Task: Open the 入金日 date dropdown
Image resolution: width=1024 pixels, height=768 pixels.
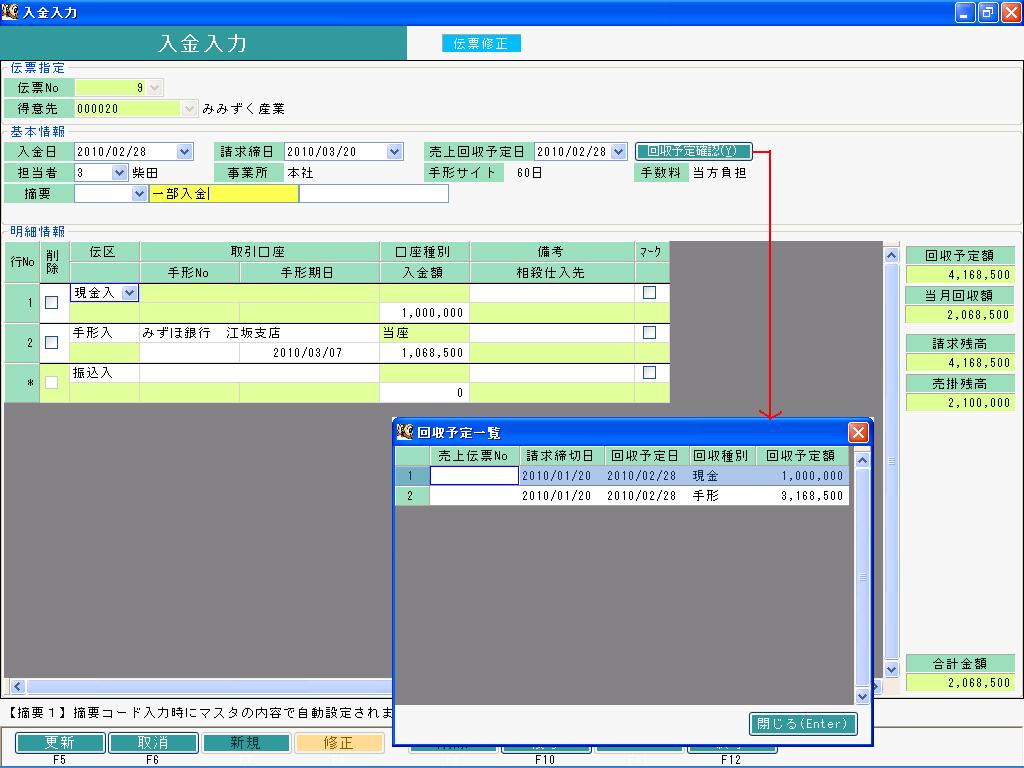Action: pos(185,152)
